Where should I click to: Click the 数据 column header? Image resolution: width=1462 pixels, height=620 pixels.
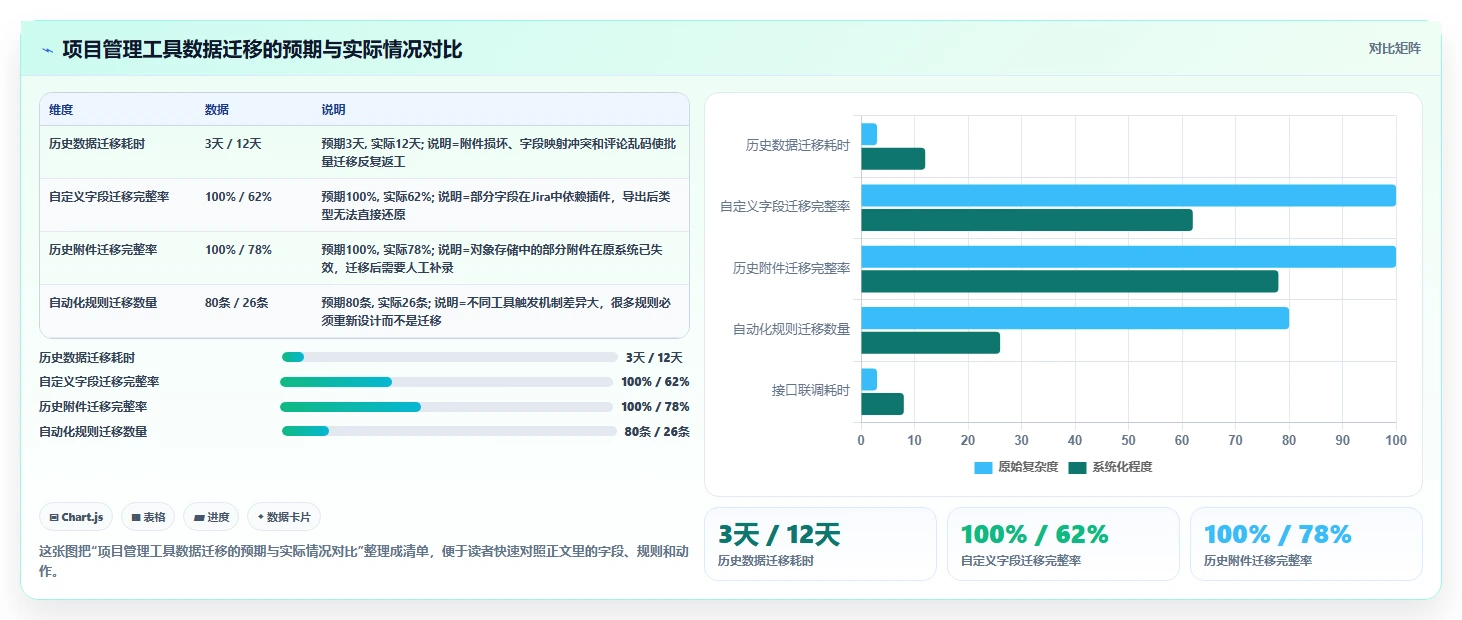click(217, 109)
